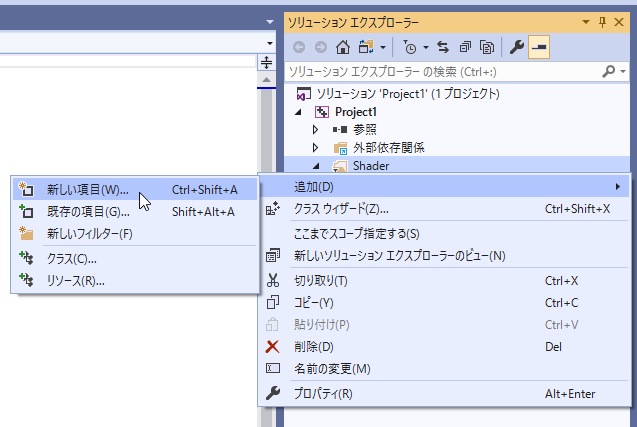
Task: Choose 名前の変更(M) from context menu
Action: click(x=444, y=368)
